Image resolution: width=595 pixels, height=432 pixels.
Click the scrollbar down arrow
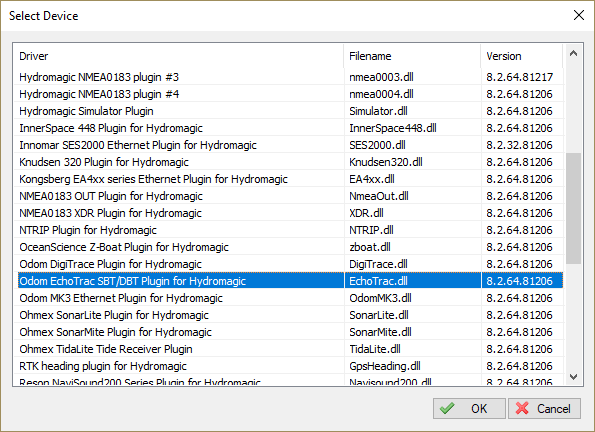point(573,377)
